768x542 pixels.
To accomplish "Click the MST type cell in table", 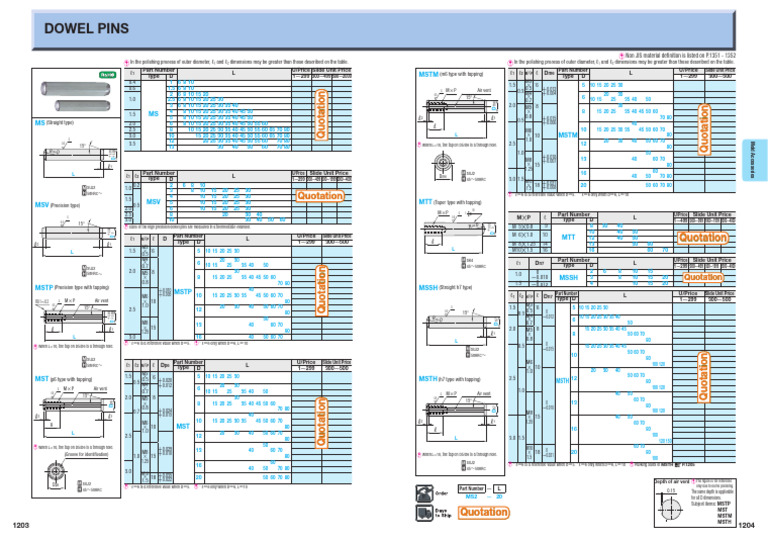I will click(183, 426).
